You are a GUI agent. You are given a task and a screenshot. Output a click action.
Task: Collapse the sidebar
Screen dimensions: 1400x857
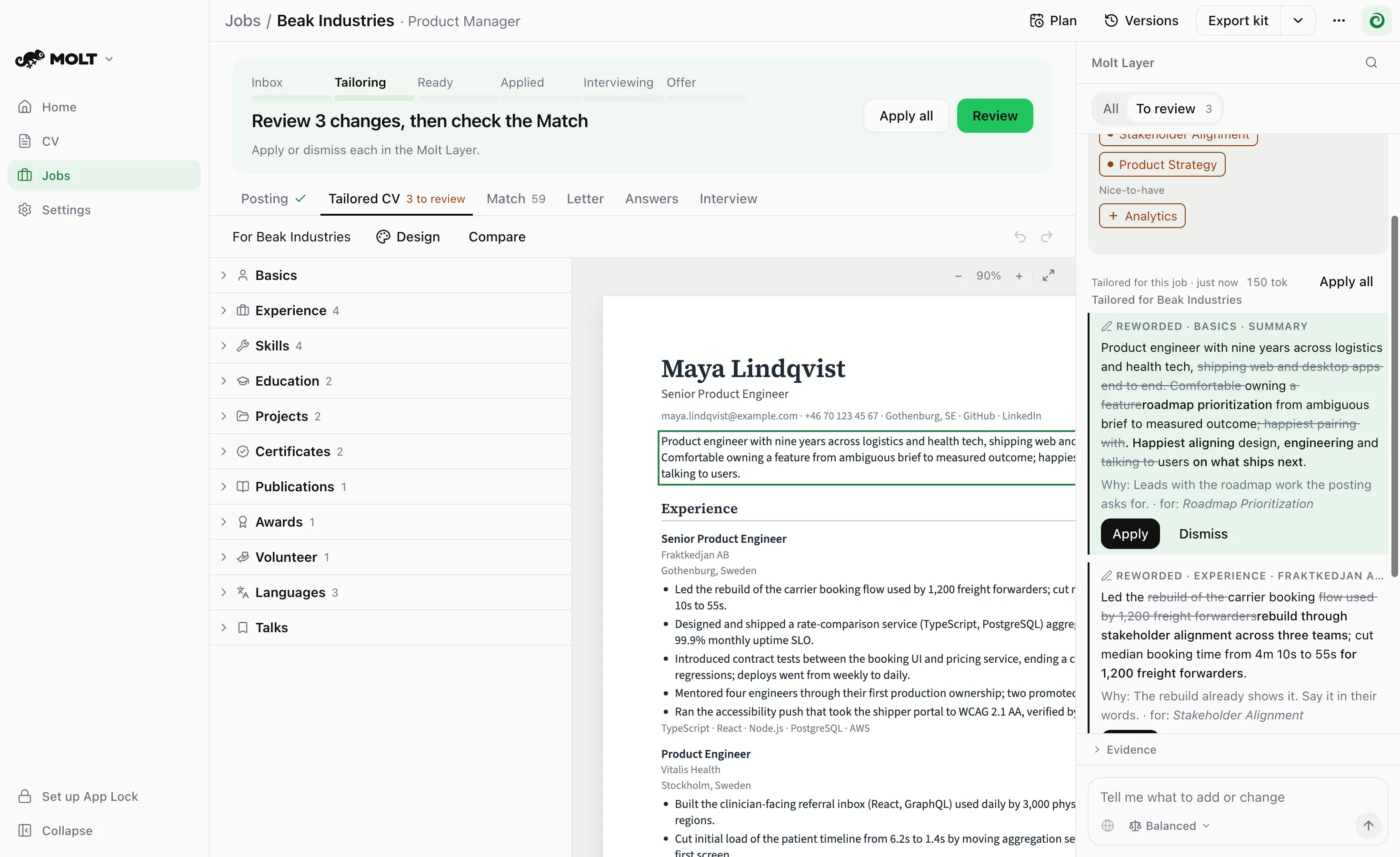105,830
